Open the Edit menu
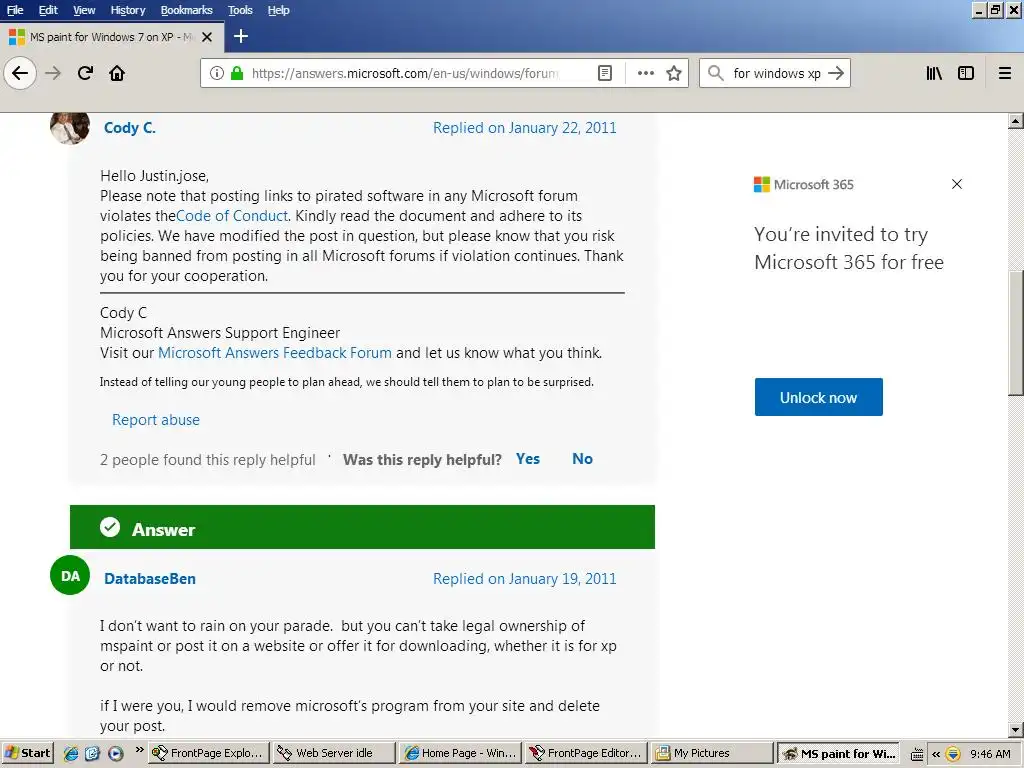The height and width of the screenshot is (768, 1024). coord(48,10)
